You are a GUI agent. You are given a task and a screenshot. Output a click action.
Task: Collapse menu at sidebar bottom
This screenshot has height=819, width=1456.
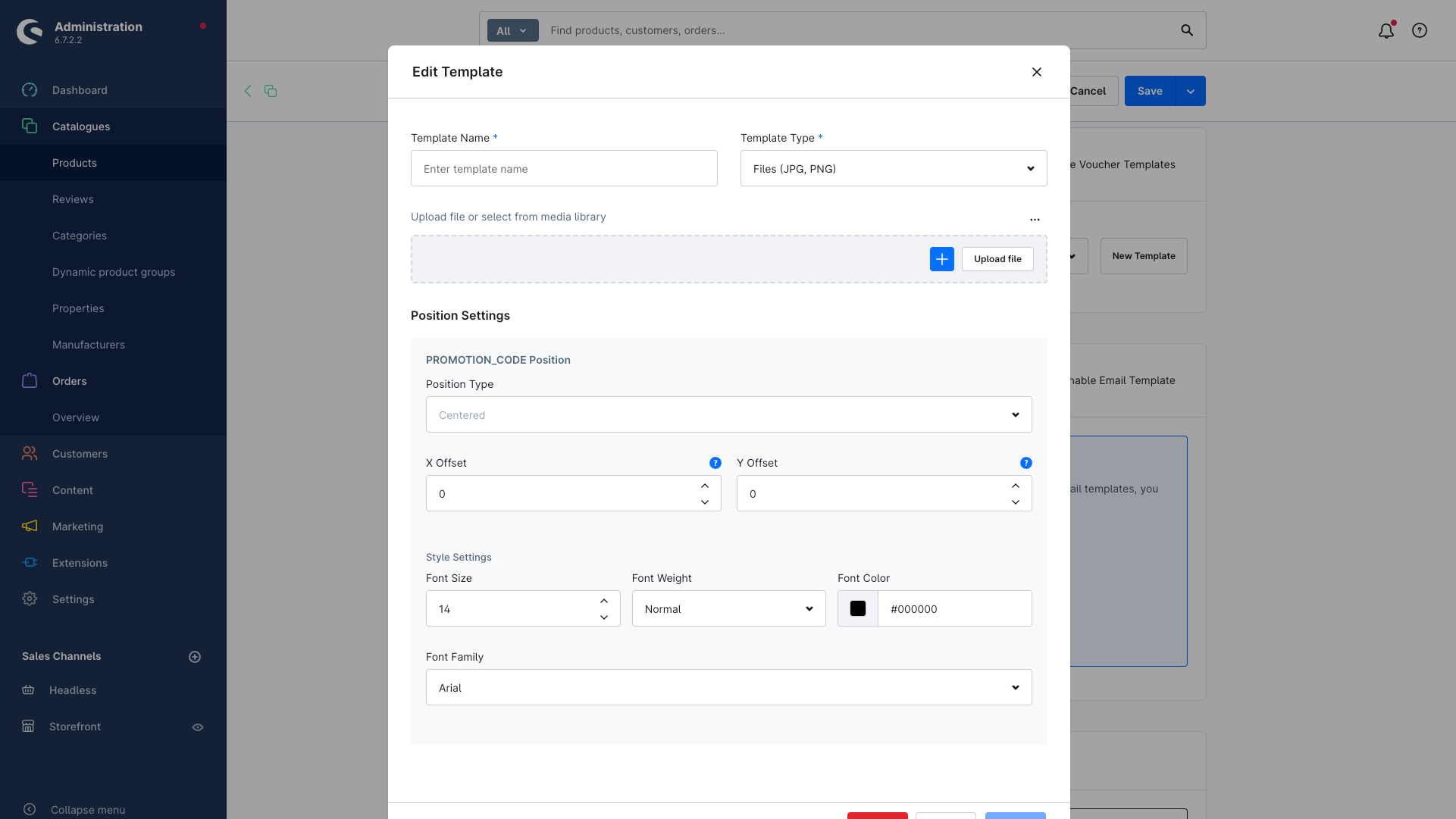tap(87, 810)
